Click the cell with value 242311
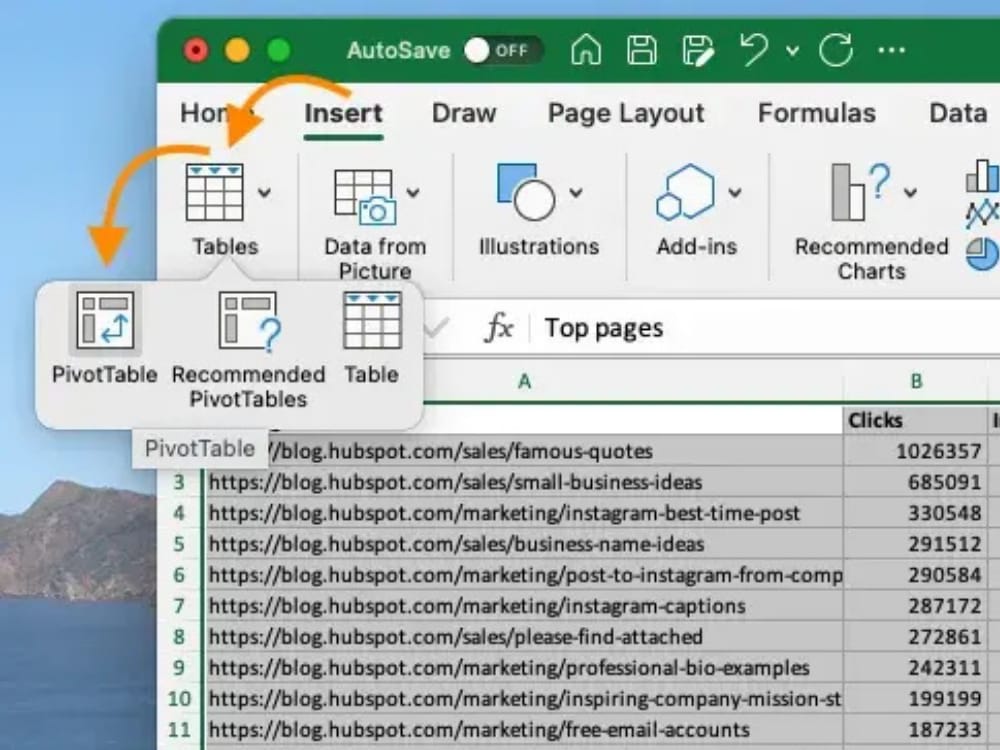This screenshot has width=1000, height=750. [x=916, y=668]
